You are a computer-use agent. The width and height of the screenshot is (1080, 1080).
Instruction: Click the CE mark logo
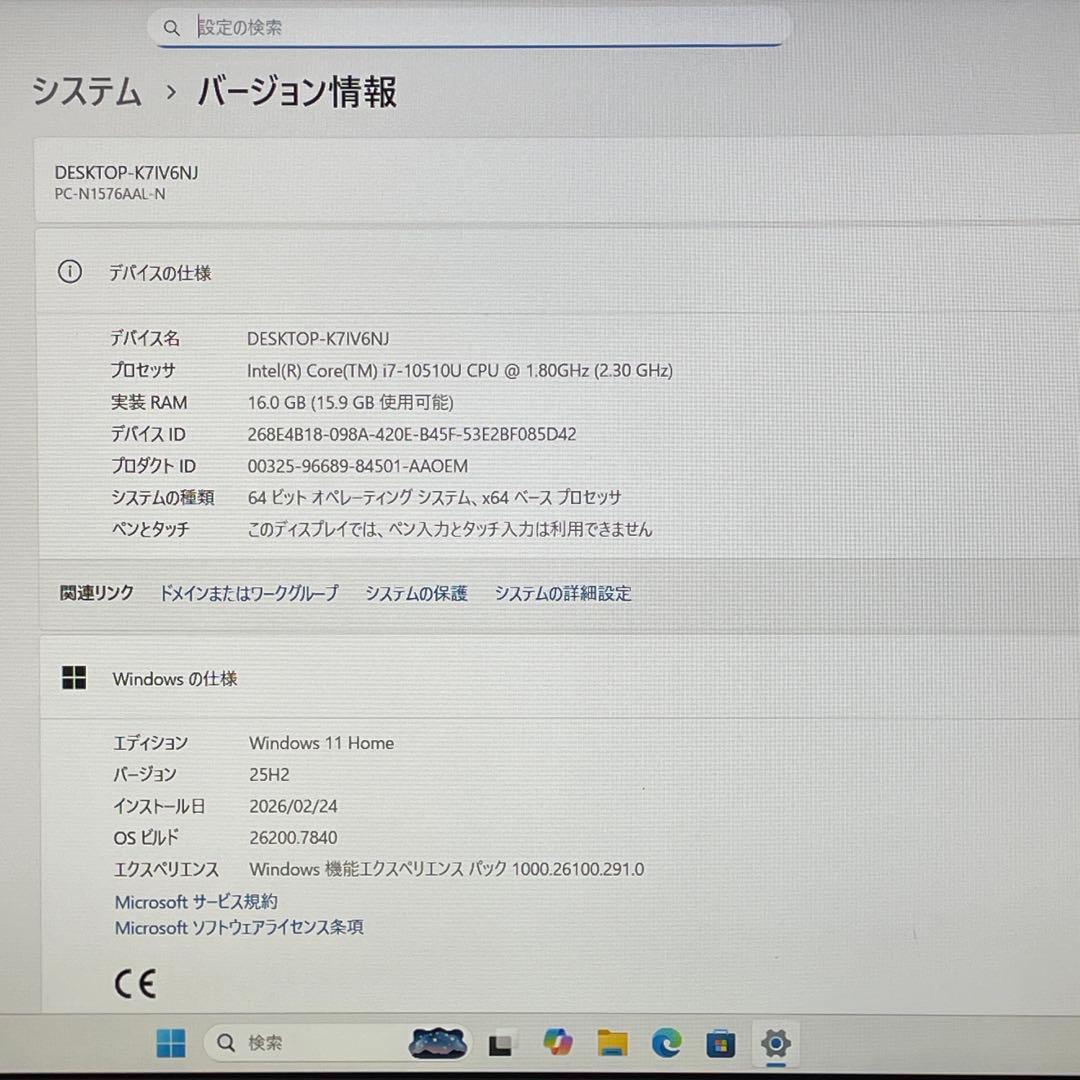point(135,984)
